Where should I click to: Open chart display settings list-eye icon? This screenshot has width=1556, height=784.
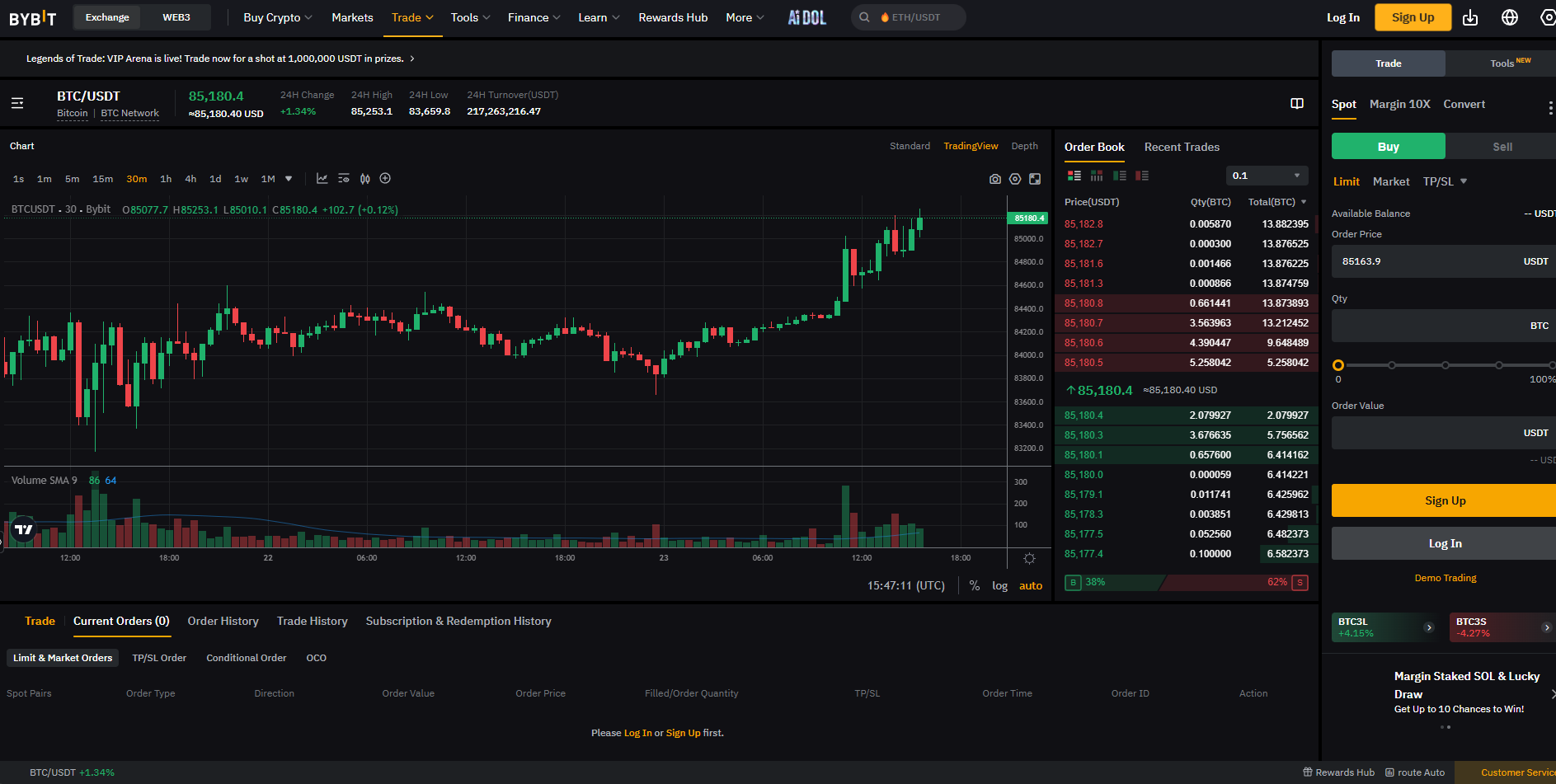(x=344, y=179)
